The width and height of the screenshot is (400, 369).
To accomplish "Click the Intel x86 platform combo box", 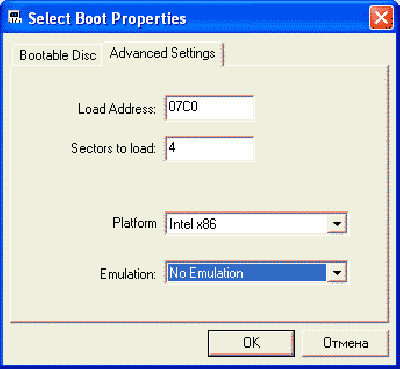I will [x=256, y=223].
